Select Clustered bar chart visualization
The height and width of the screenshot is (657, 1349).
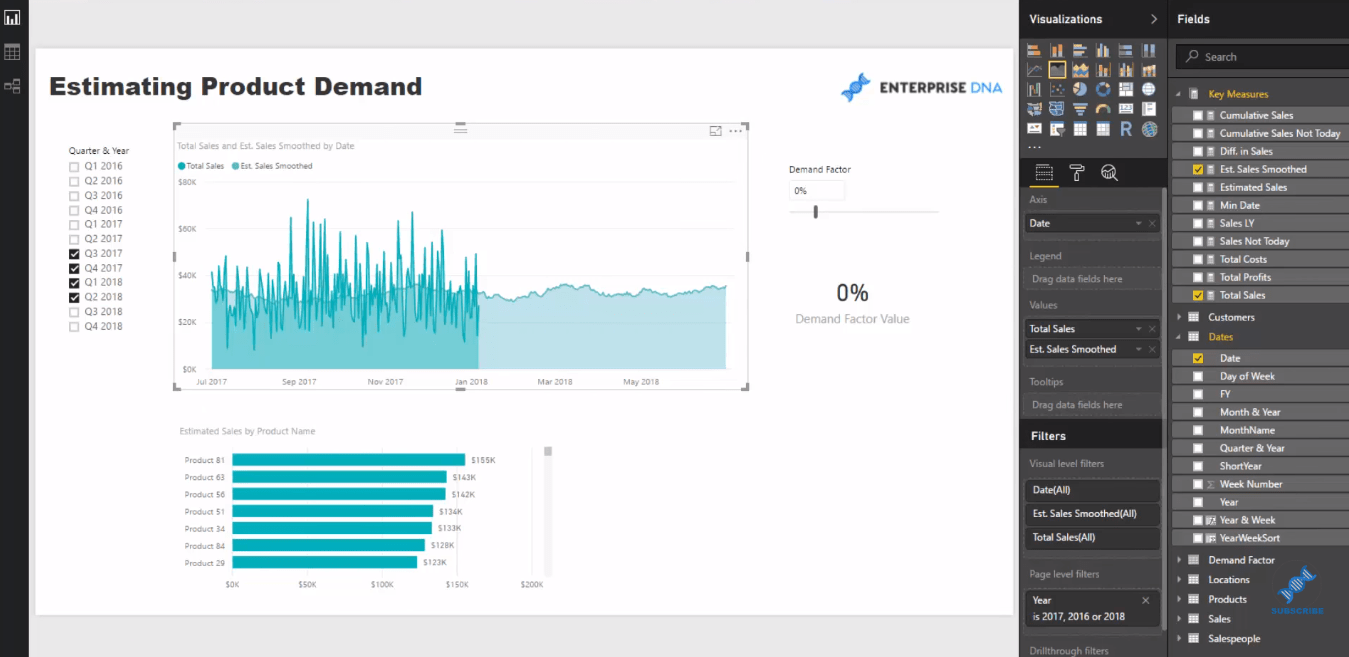(1080, 50)
